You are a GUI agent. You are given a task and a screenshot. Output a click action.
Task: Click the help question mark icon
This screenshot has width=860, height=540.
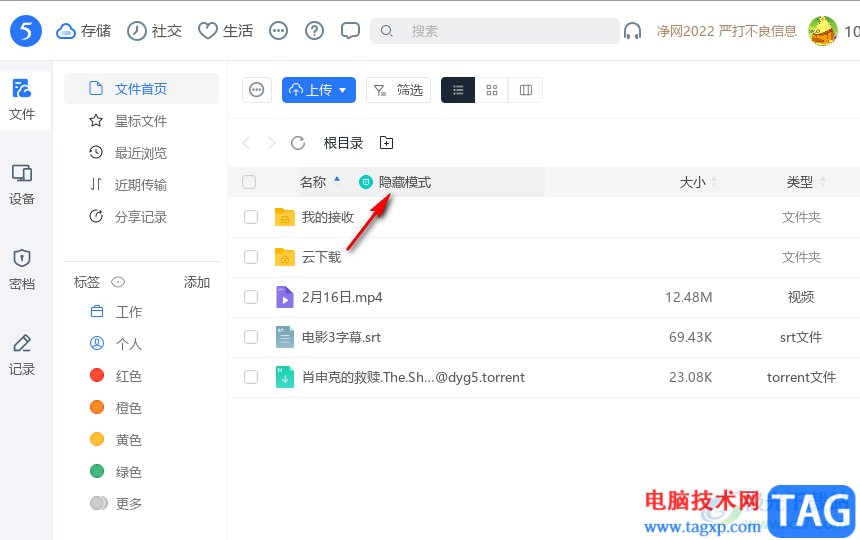pos(314,31)
